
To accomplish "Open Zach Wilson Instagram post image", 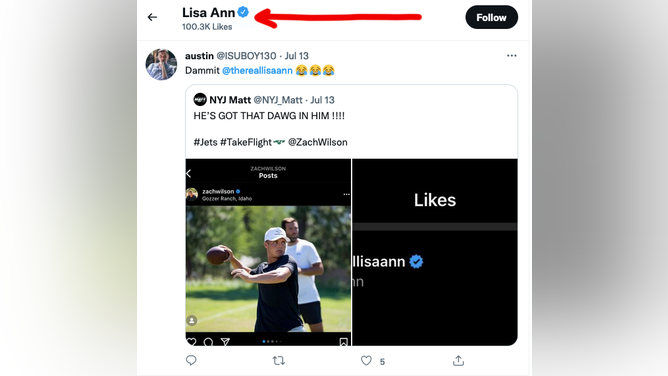I will [x=268, y=252].
